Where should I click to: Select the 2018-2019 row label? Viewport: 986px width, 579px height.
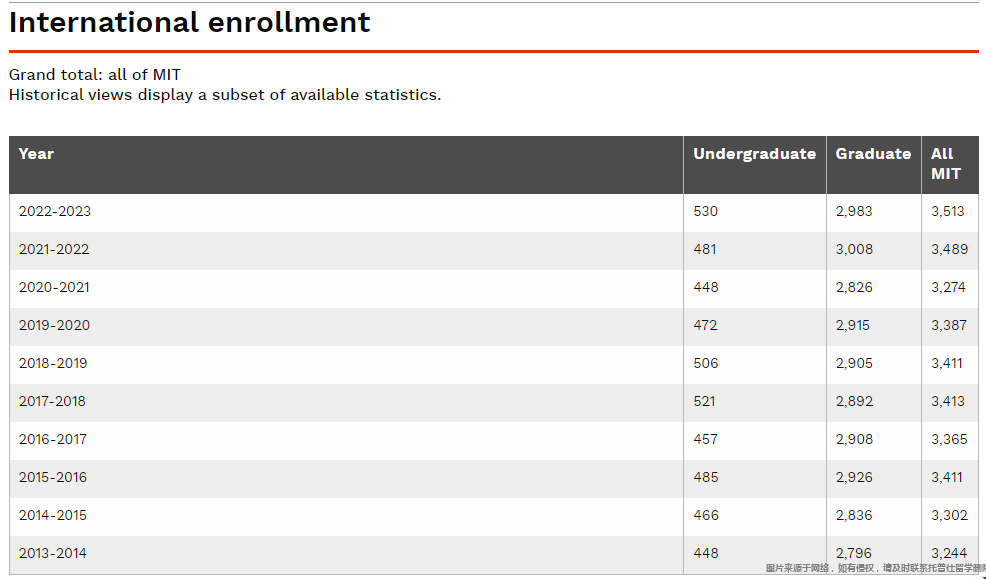[53, 363]
